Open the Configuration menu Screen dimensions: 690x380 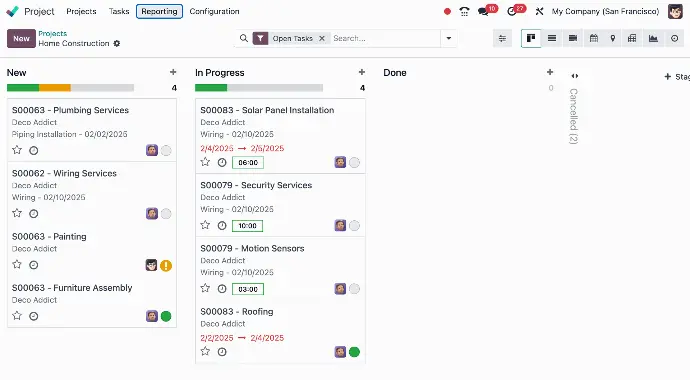coord(214,11)
